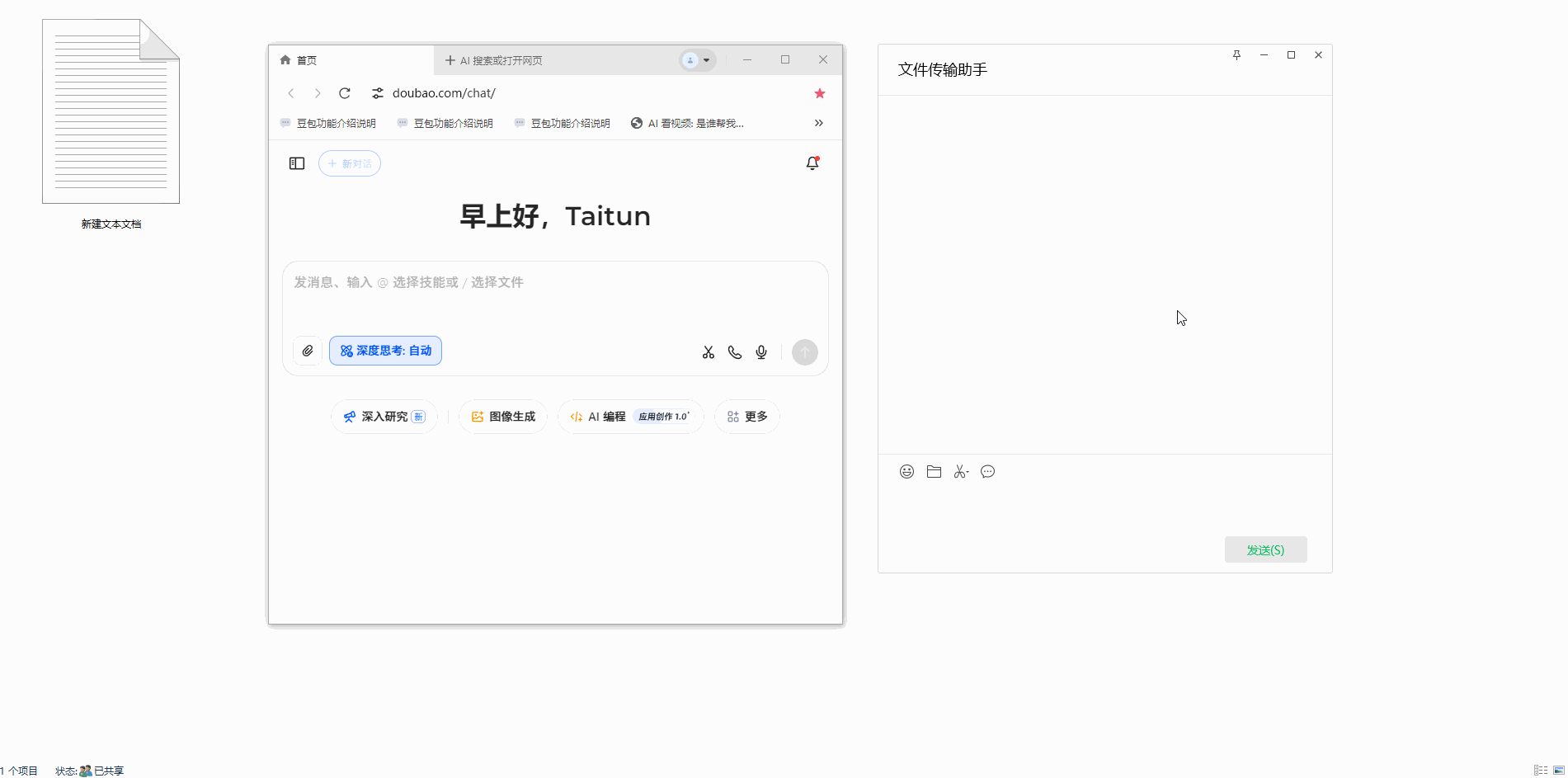Open the second 豆包功能介绍说明 bookmark

[445, 123]
